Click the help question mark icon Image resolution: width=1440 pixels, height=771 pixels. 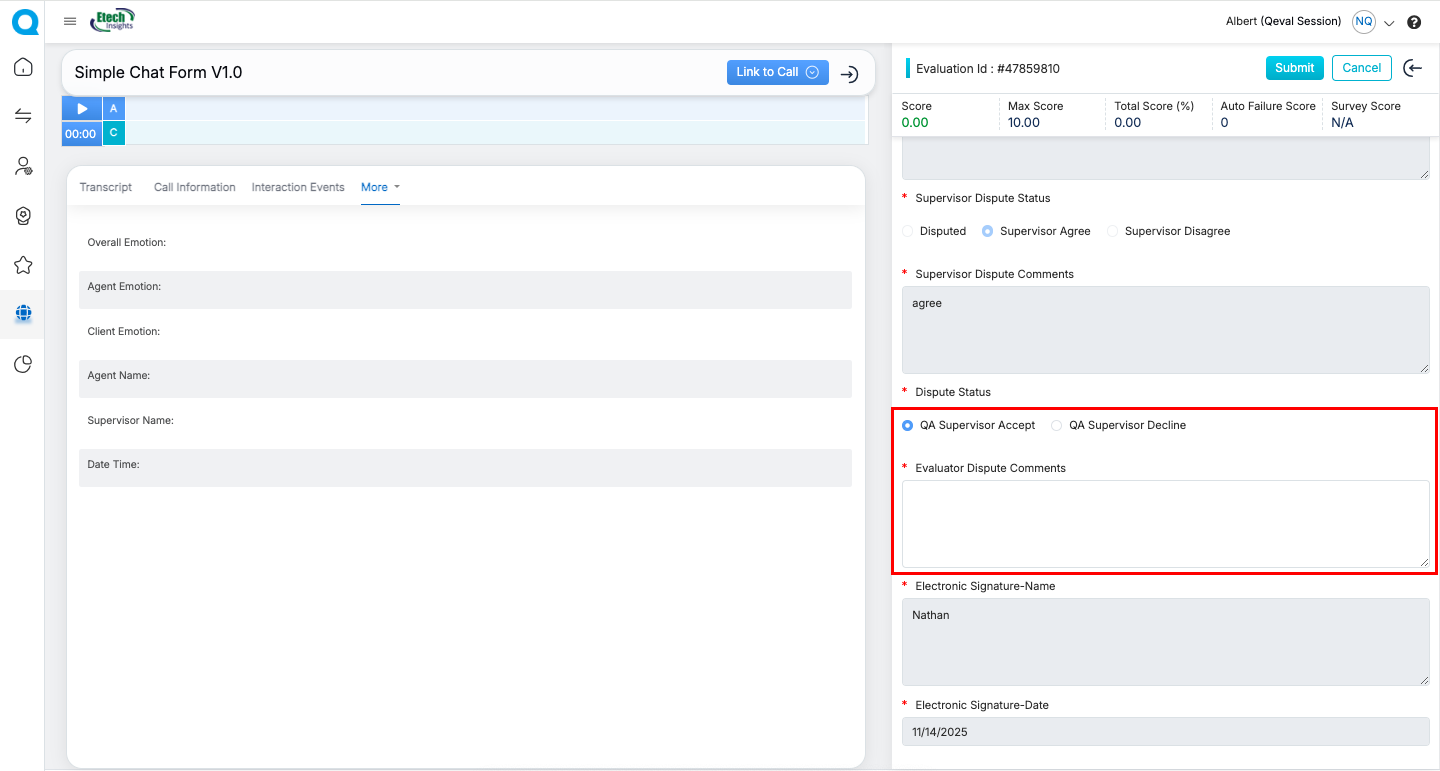1414,22
